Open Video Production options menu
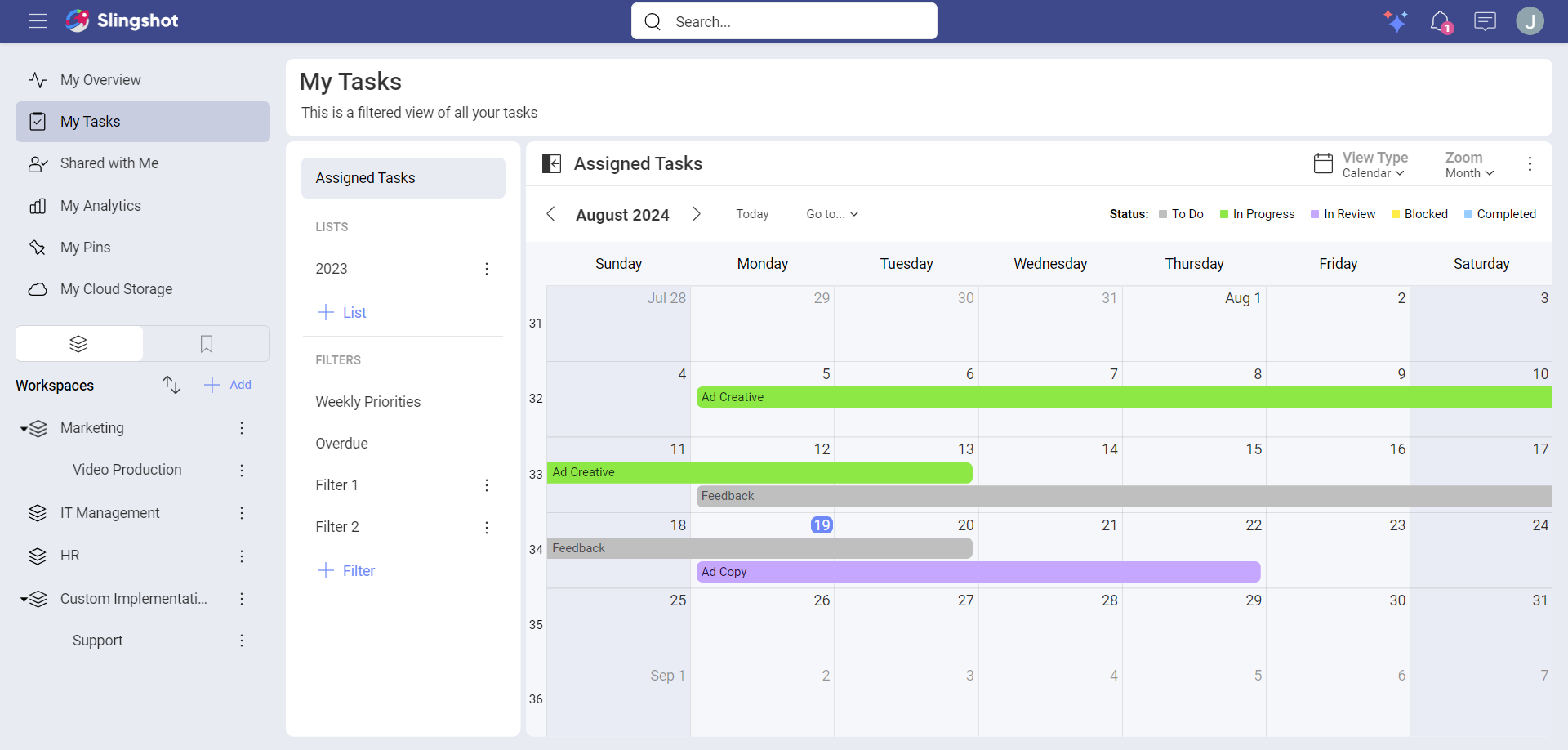1568x750 pixels. (x=242, y=471)
